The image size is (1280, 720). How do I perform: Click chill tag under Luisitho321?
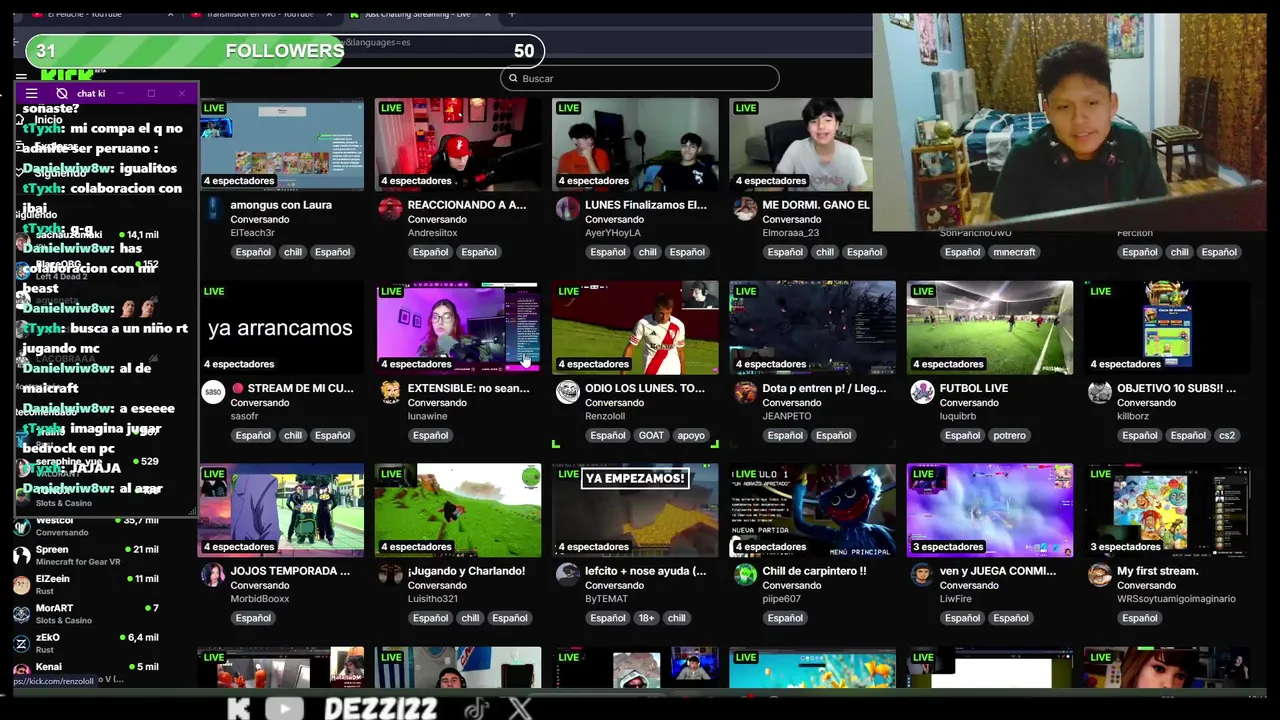pos(470,618)
